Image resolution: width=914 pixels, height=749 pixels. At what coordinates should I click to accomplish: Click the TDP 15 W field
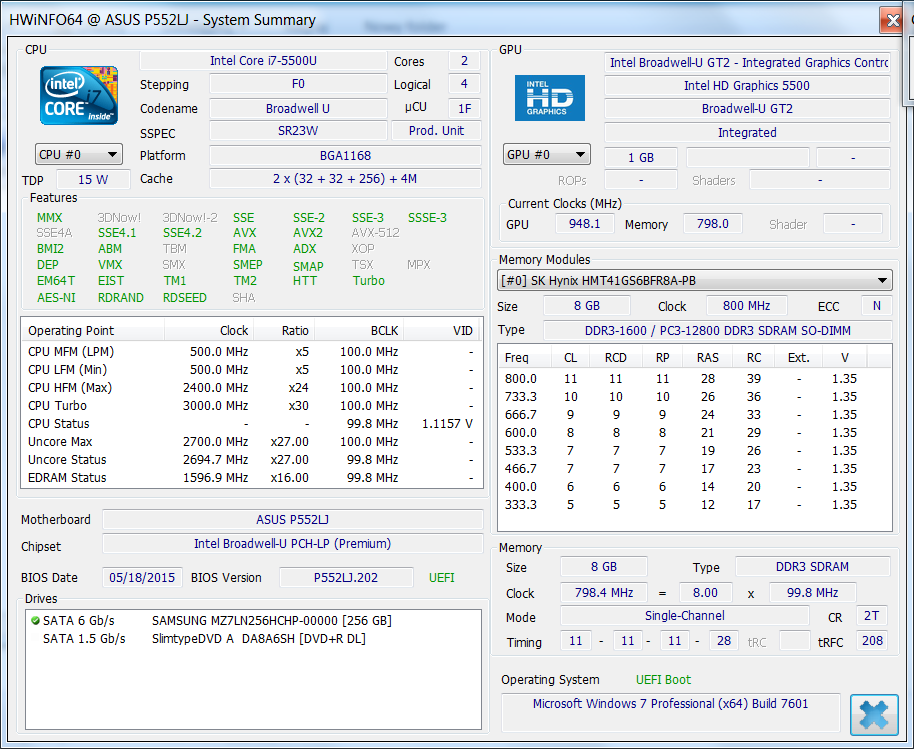(93, 180)
